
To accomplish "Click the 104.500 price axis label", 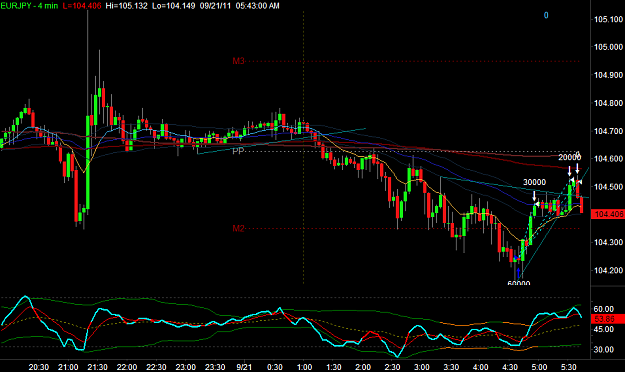I will (609, 187).
